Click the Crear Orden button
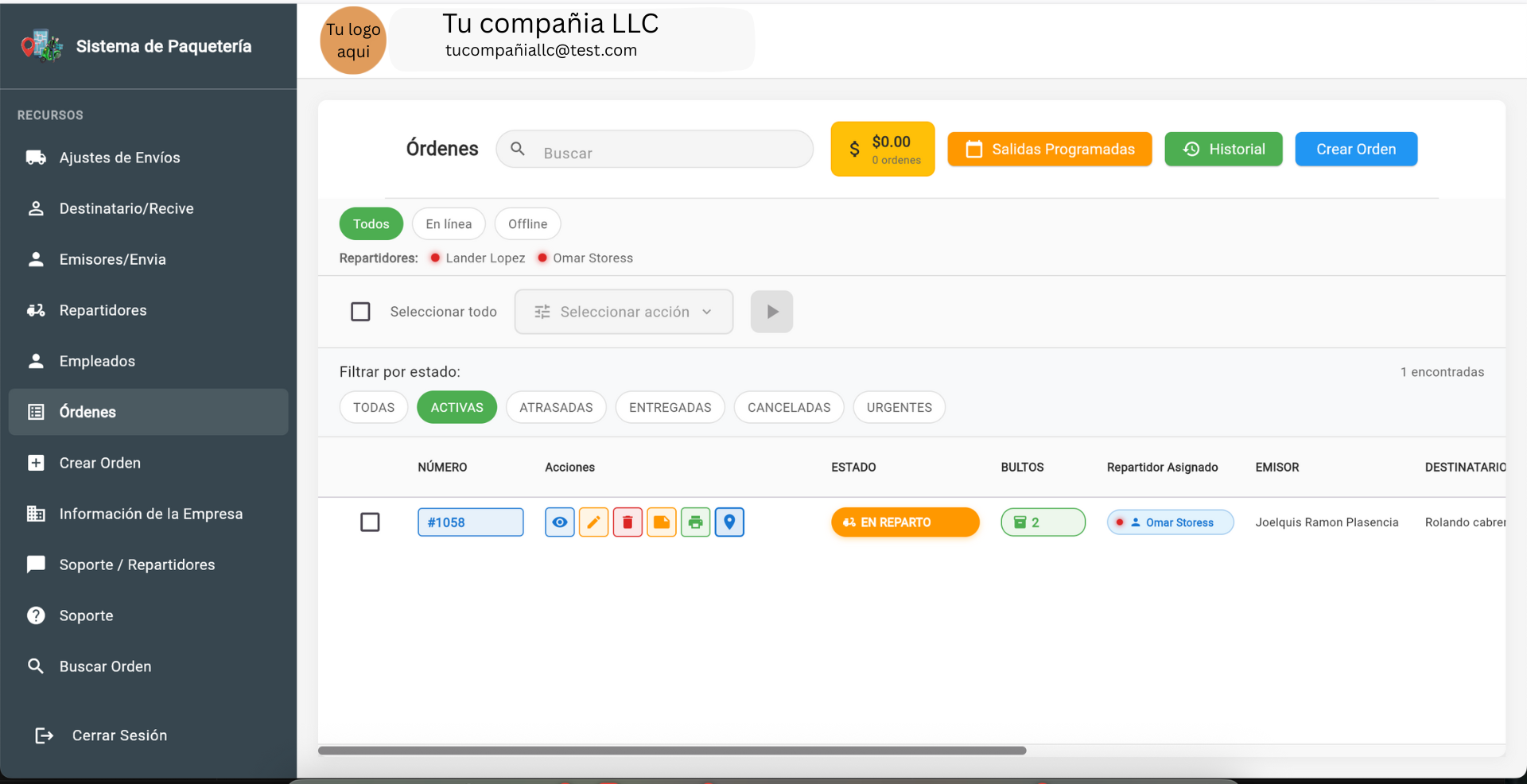 coord(1355,149)
